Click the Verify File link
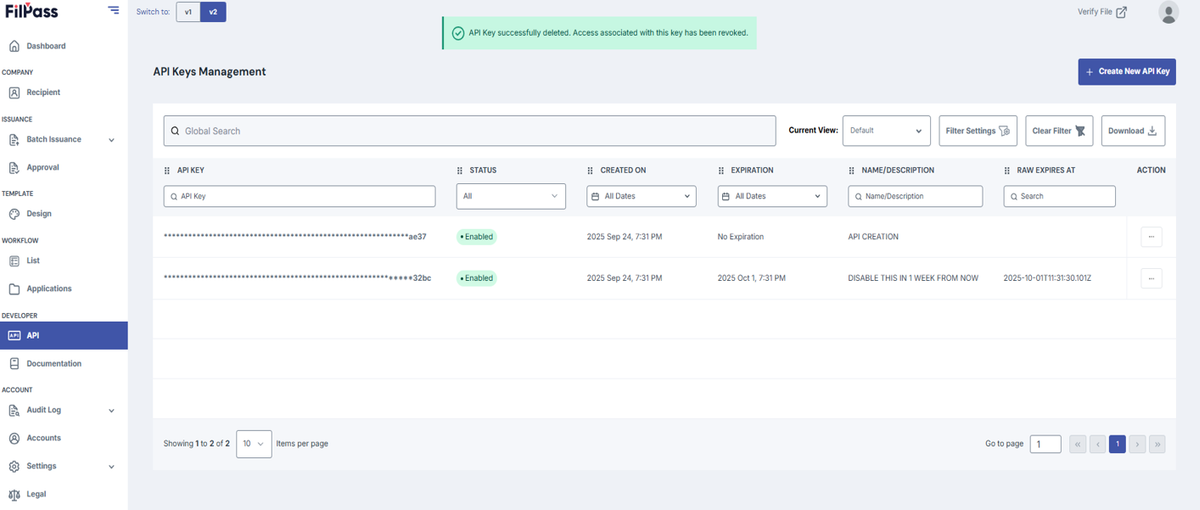Viewport: 1200px width, 510px height. tap(1102, 12)
